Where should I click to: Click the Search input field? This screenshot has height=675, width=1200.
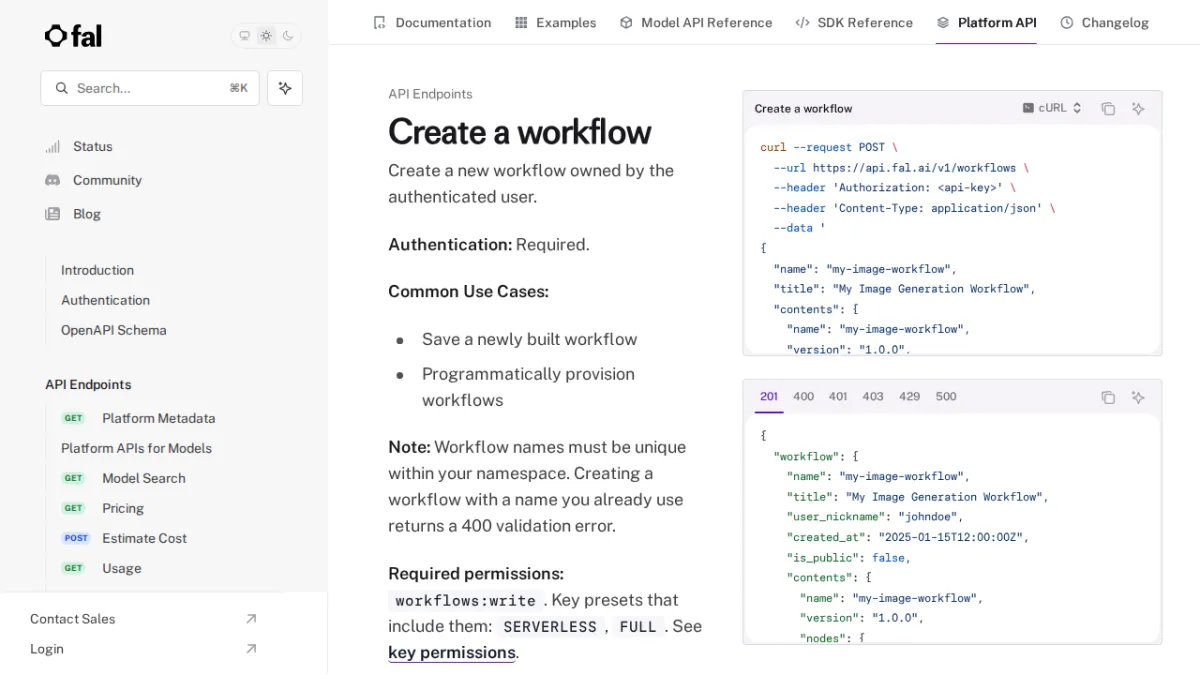(x=150, y=88)
